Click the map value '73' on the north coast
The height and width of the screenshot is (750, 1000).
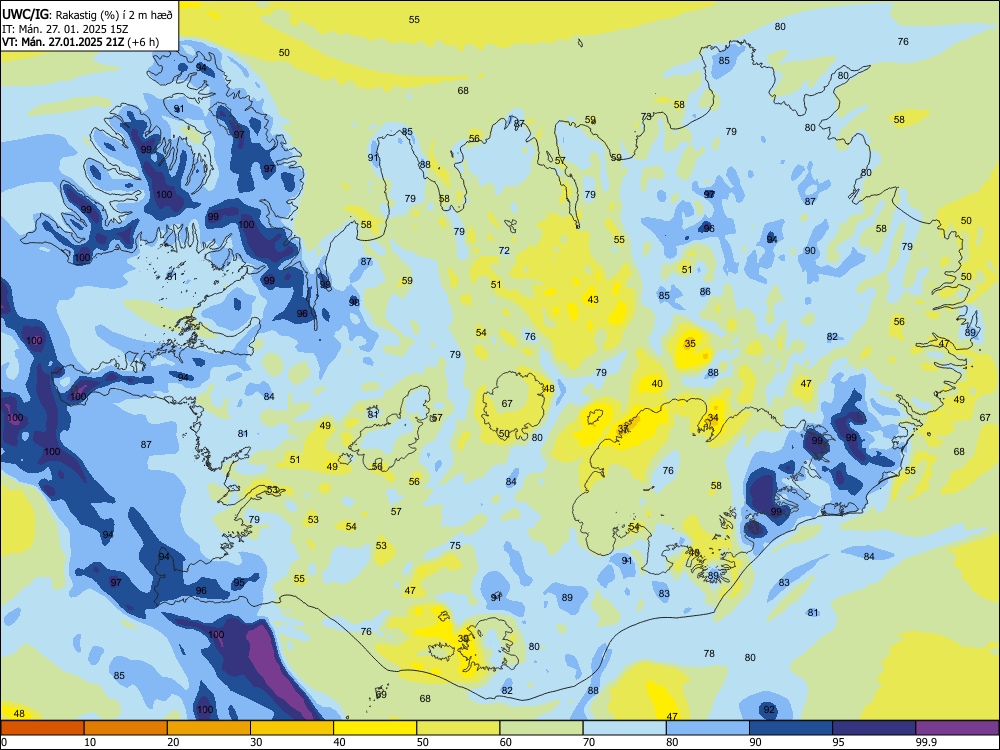pos(647,116)
